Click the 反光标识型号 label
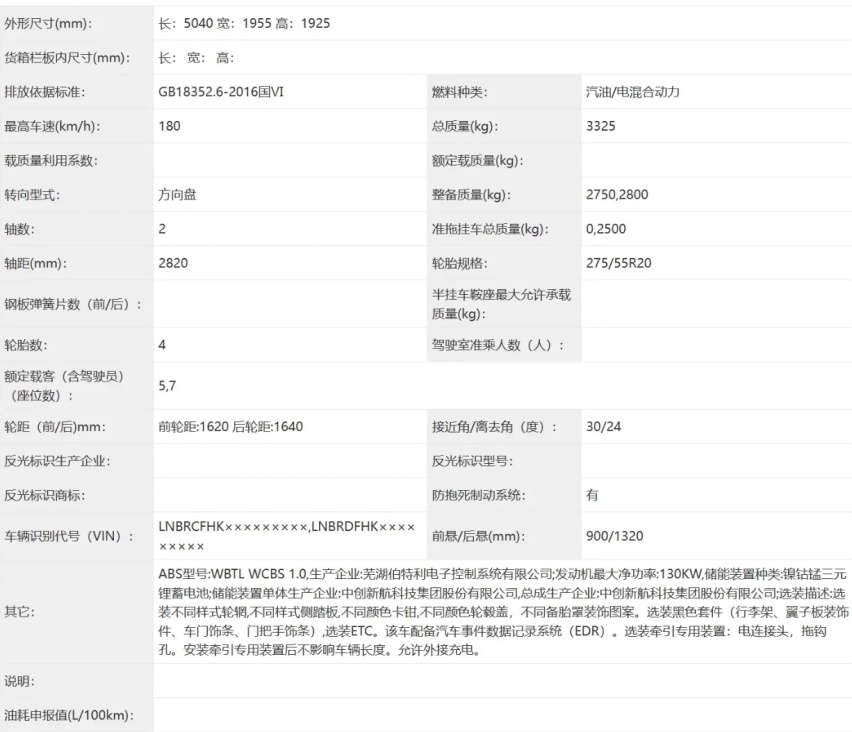 coord(473,461)
